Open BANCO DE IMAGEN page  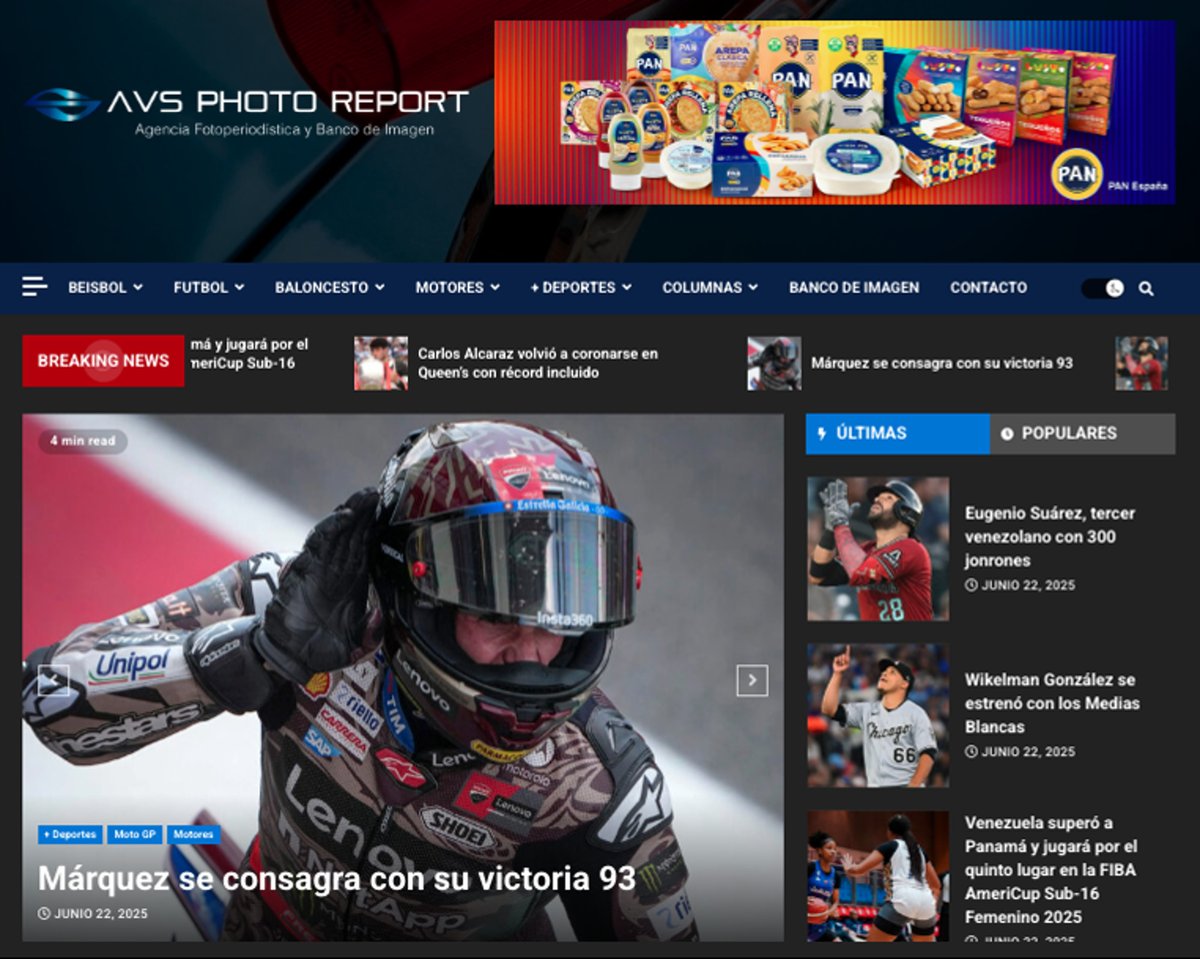(x=854, y=288)
